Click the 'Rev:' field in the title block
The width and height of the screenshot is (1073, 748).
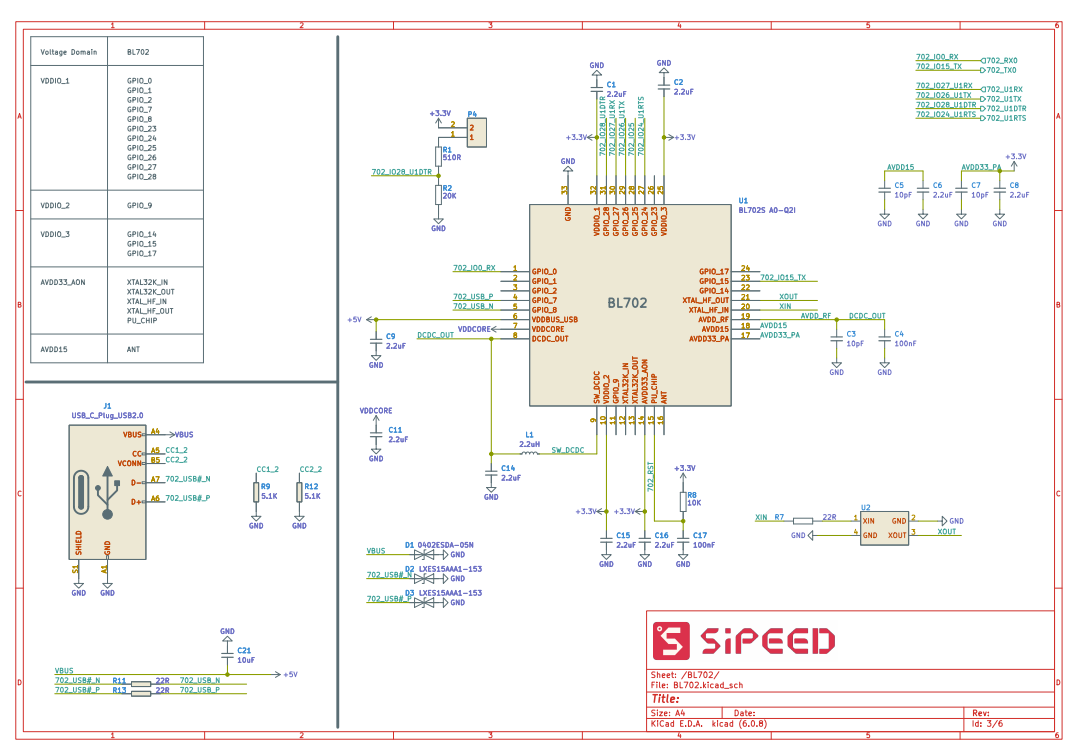981,713
